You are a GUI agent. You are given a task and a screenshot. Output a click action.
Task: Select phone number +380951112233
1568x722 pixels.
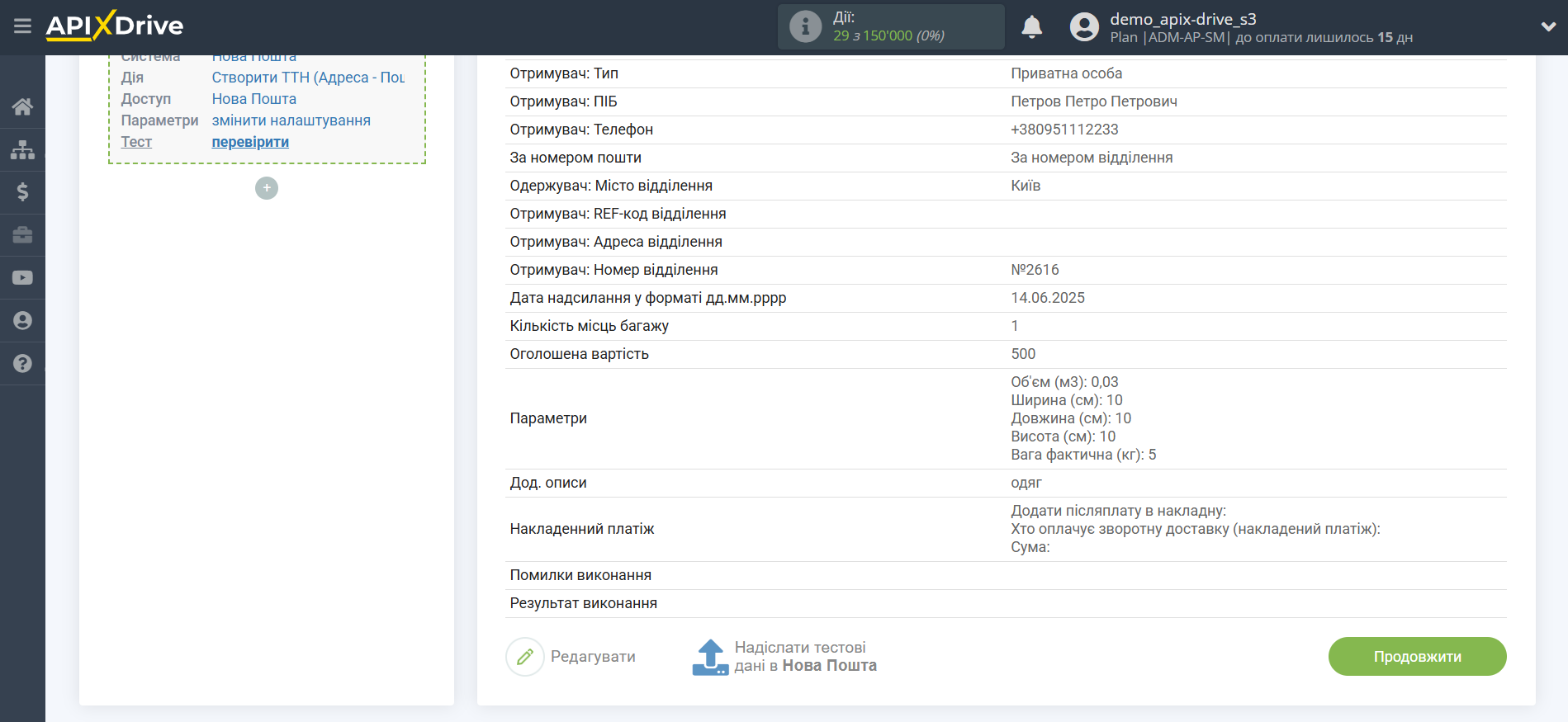coord(1064,130)
